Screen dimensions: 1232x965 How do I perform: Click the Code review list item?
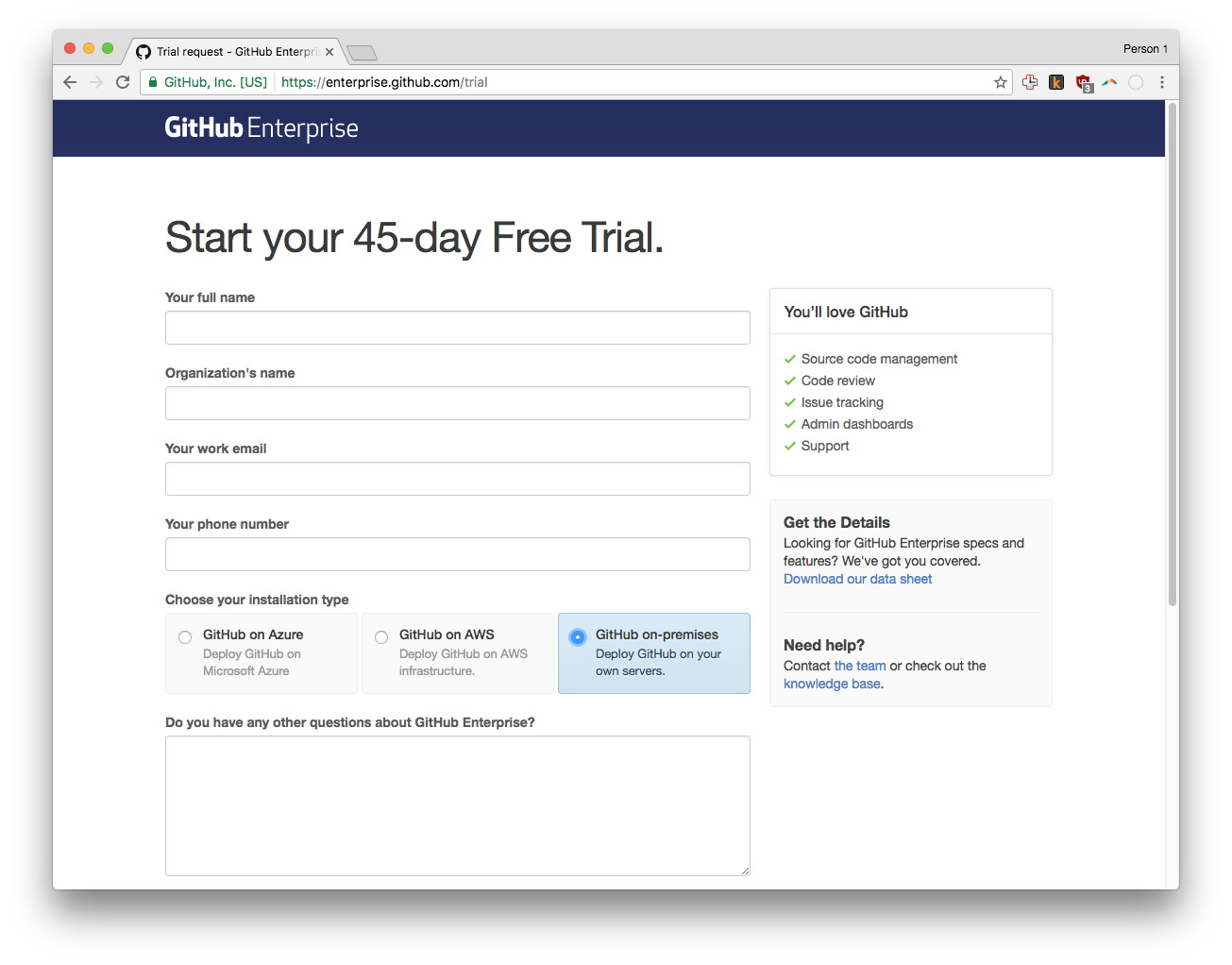(x=830, y=381)
